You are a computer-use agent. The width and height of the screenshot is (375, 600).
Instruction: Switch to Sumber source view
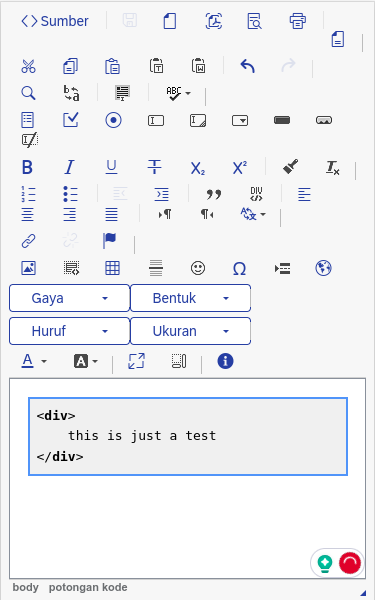pyautogui.click(x=55, y=21)
